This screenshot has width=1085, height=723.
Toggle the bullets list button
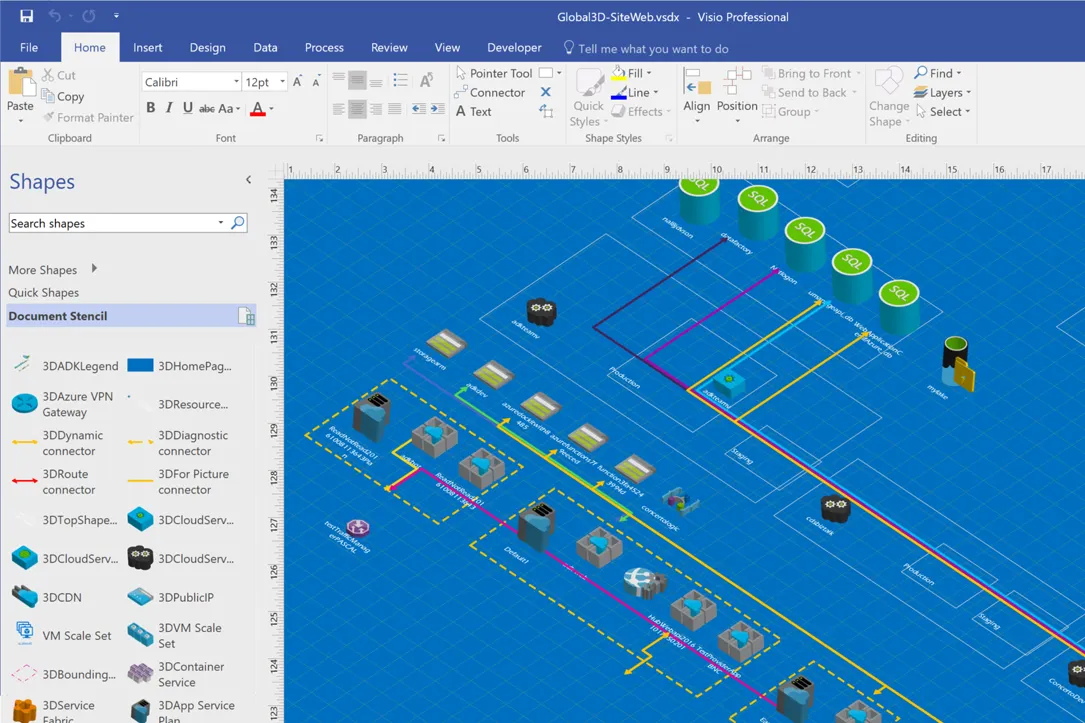pyautogui.click(x=400, y=80)
